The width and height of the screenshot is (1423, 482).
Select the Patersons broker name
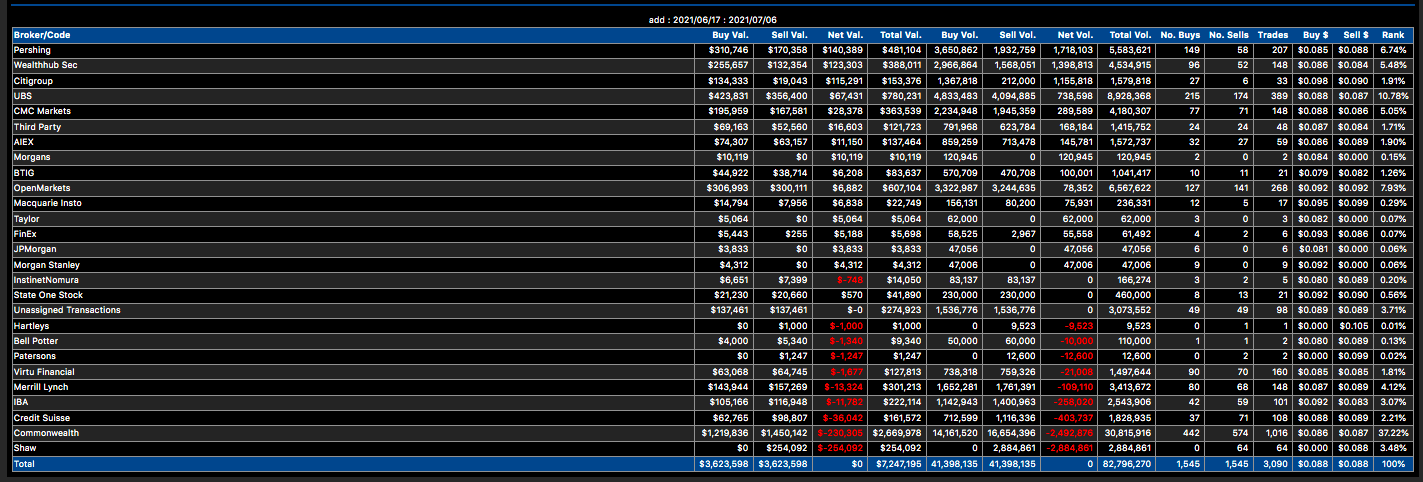pos(34,356)
